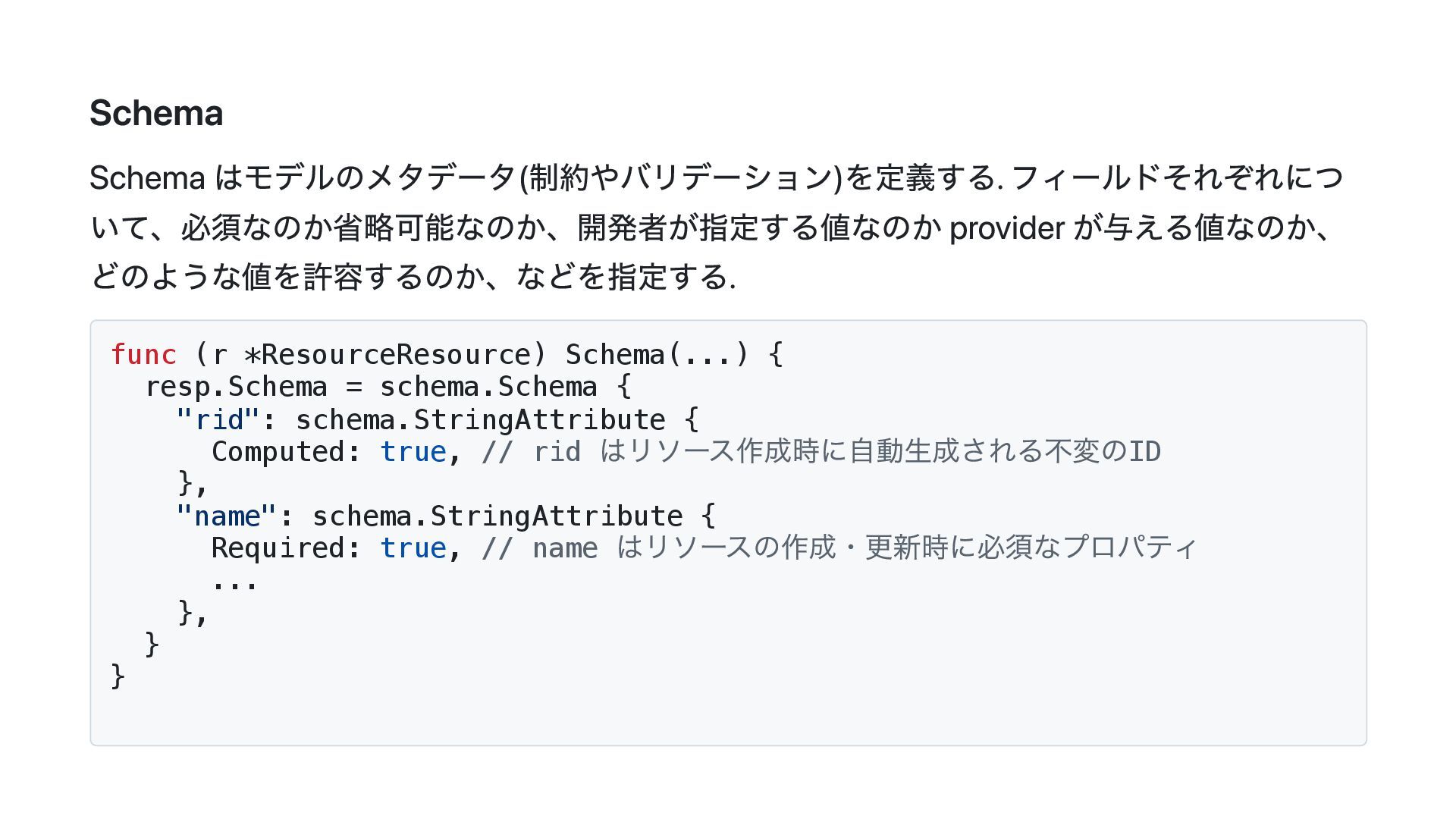The height and width of the screenshot is (819, 1456).
Task: Click the Schema heading
Action: coord(156,113)
